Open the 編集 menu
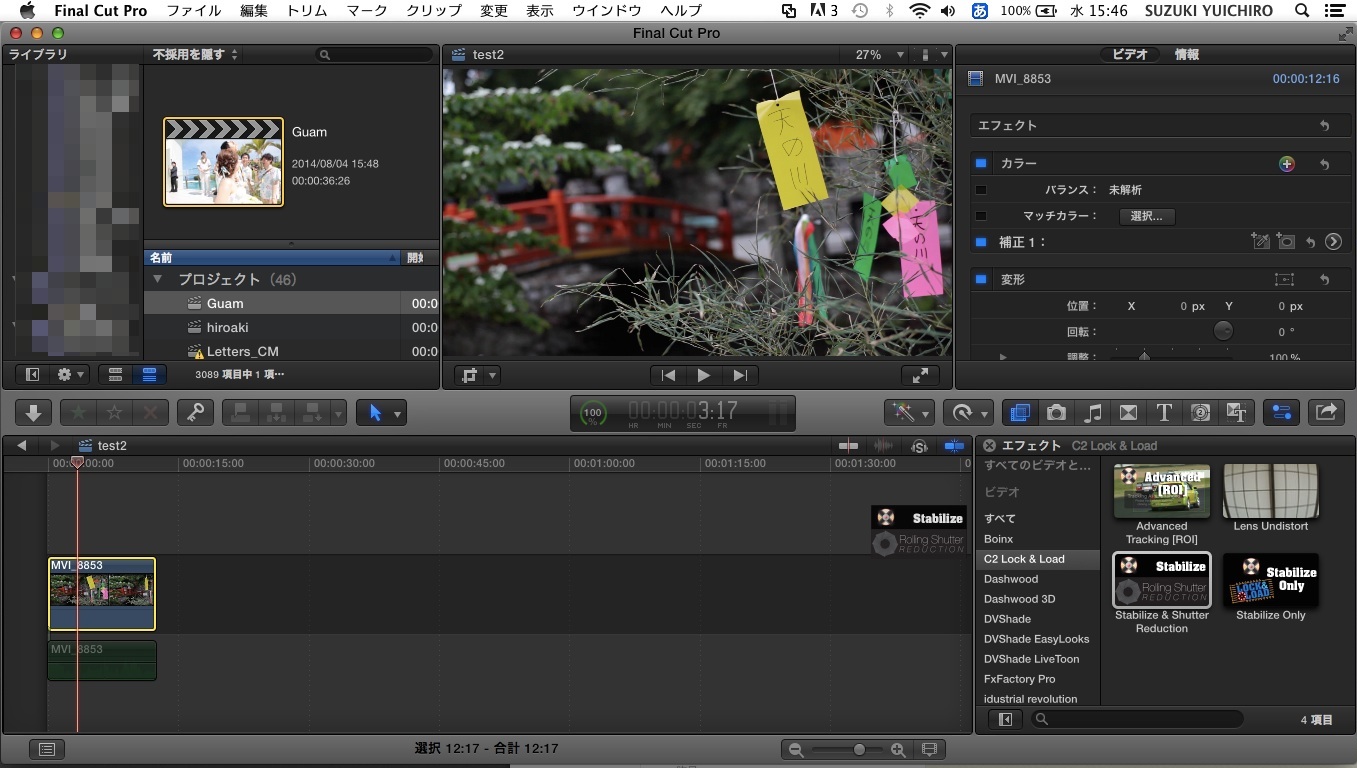The width and height of the screenshot is (1357, 768). click(254, 10)
